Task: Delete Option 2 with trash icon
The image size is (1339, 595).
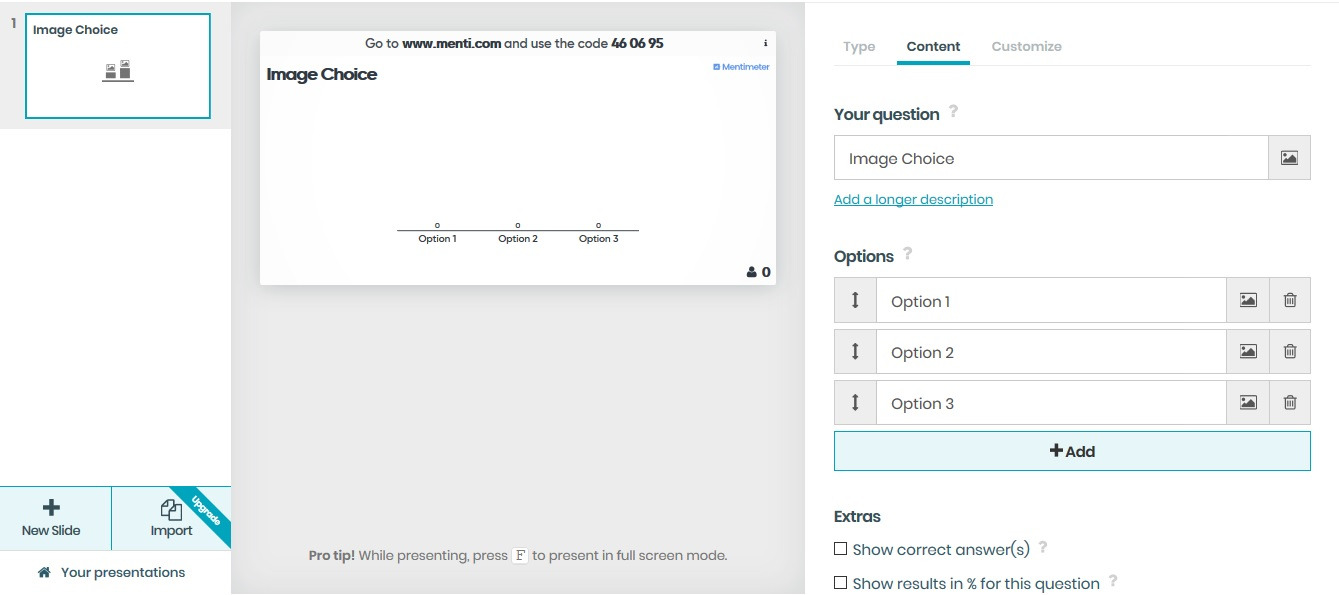Action: [x=1290, y=351]
